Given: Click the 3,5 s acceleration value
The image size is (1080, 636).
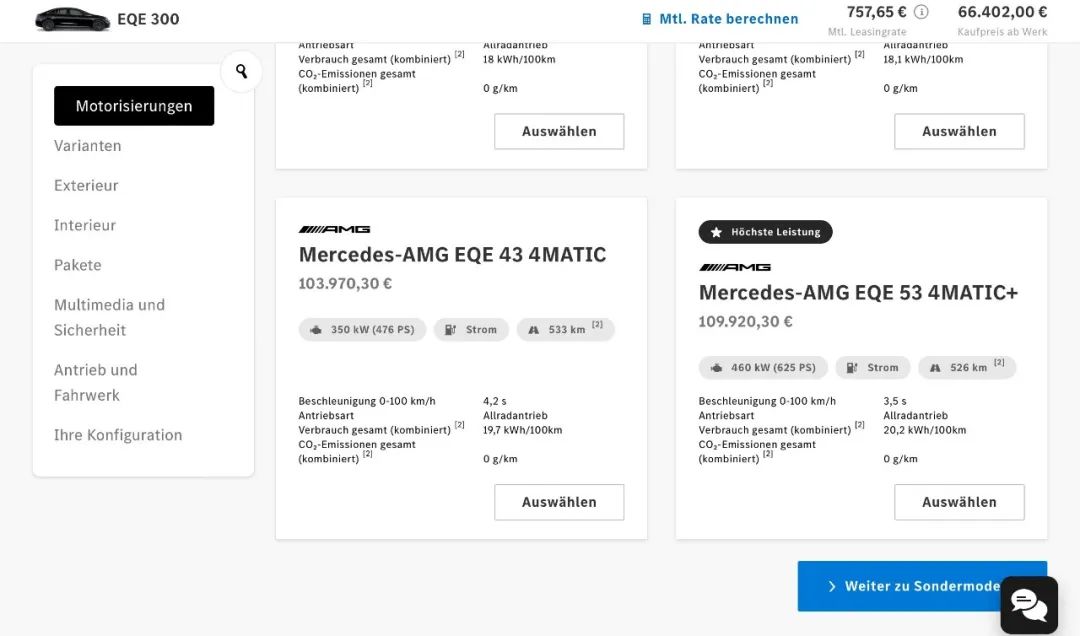Looking at the screenshot, I should tap(895, 401).
